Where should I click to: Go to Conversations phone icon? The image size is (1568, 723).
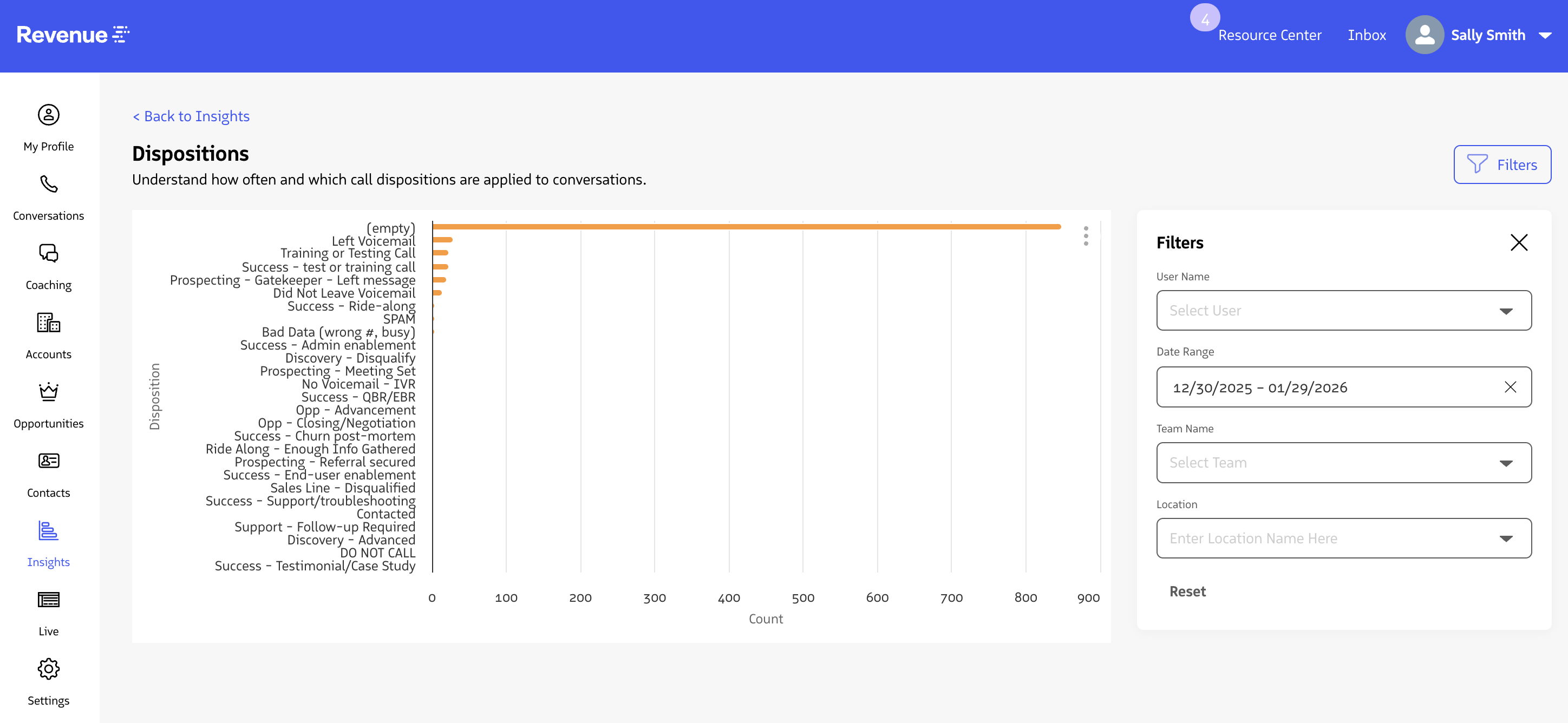tap(49, 184)
